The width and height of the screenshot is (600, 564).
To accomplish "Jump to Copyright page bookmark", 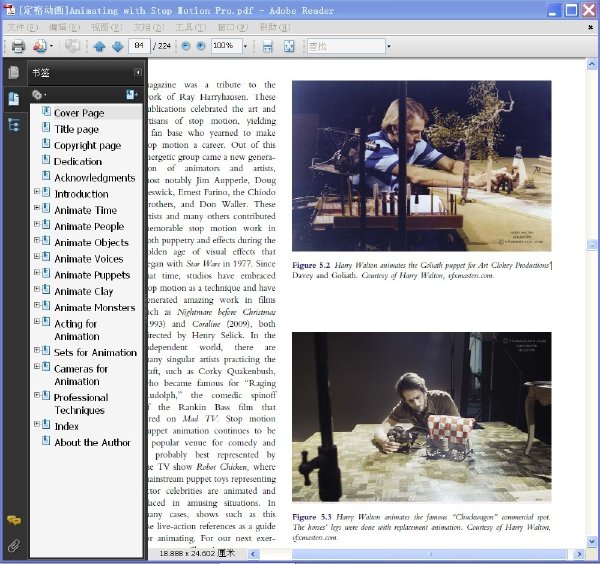I will coord(88,145).
